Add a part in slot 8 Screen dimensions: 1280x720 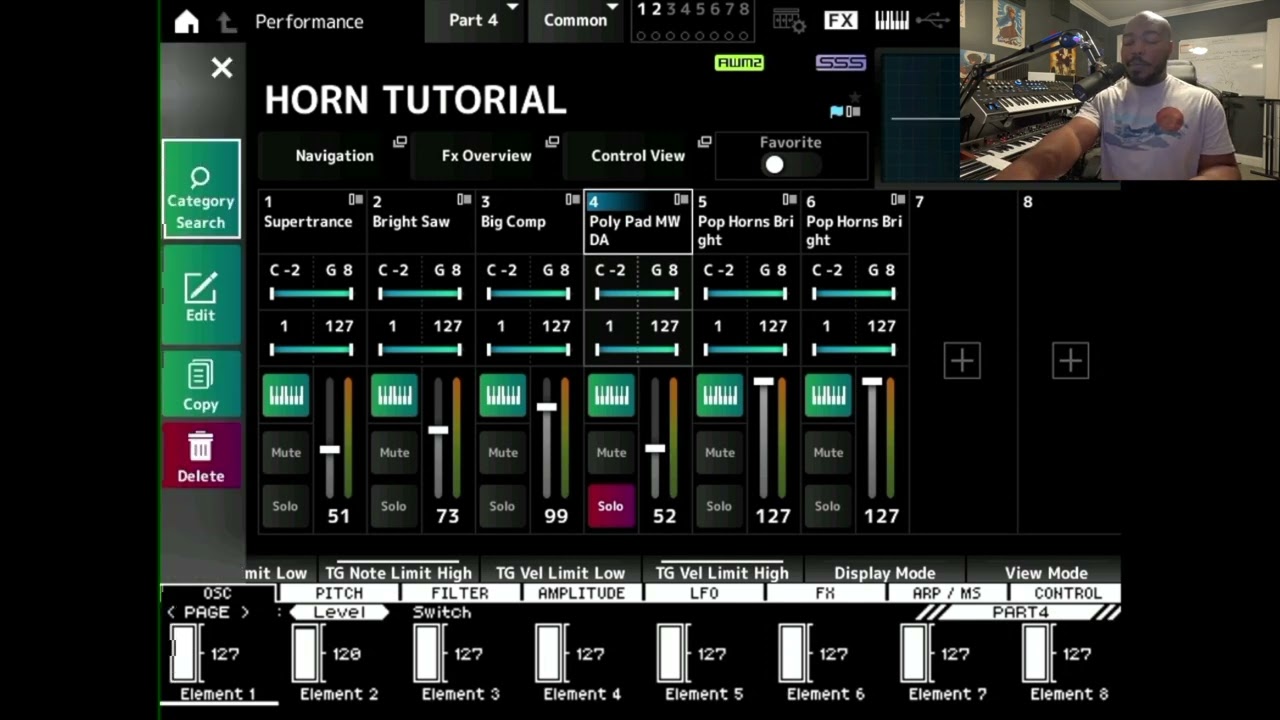click(1070, 360)
